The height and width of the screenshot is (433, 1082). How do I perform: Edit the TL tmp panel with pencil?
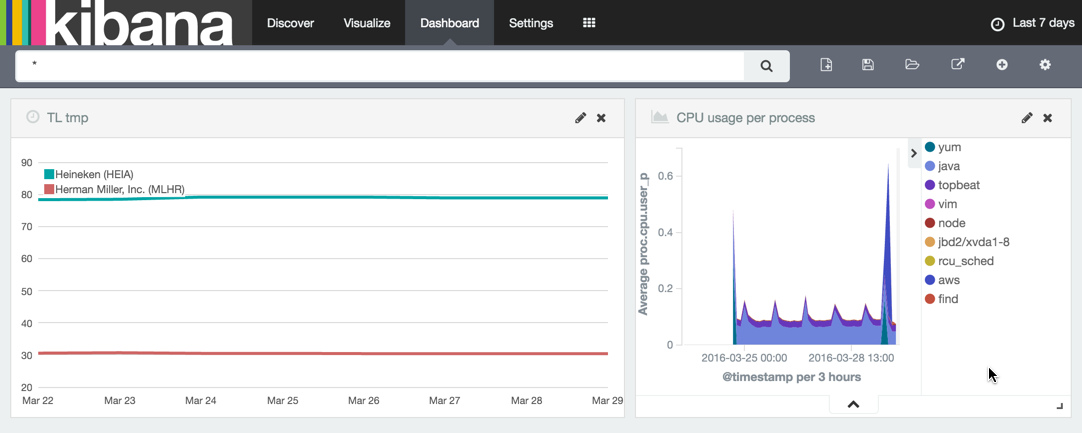coord(580,118)
